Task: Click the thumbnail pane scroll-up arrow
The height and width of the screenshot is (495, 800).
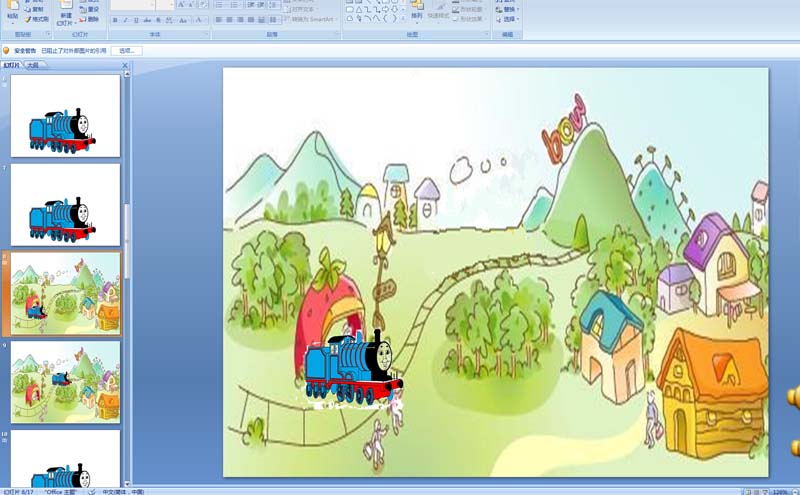Action: 127,75
